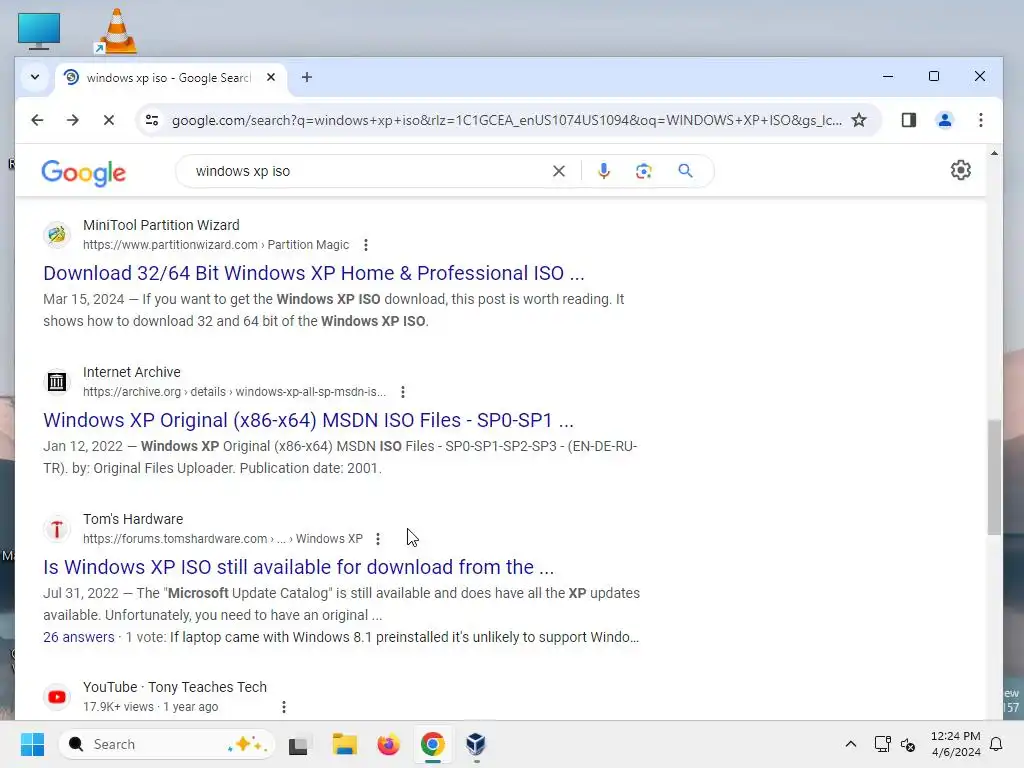Open tab search dropdown arrow
The height and width of the screenshot is (768, 1024).
[x=35, y=77]
